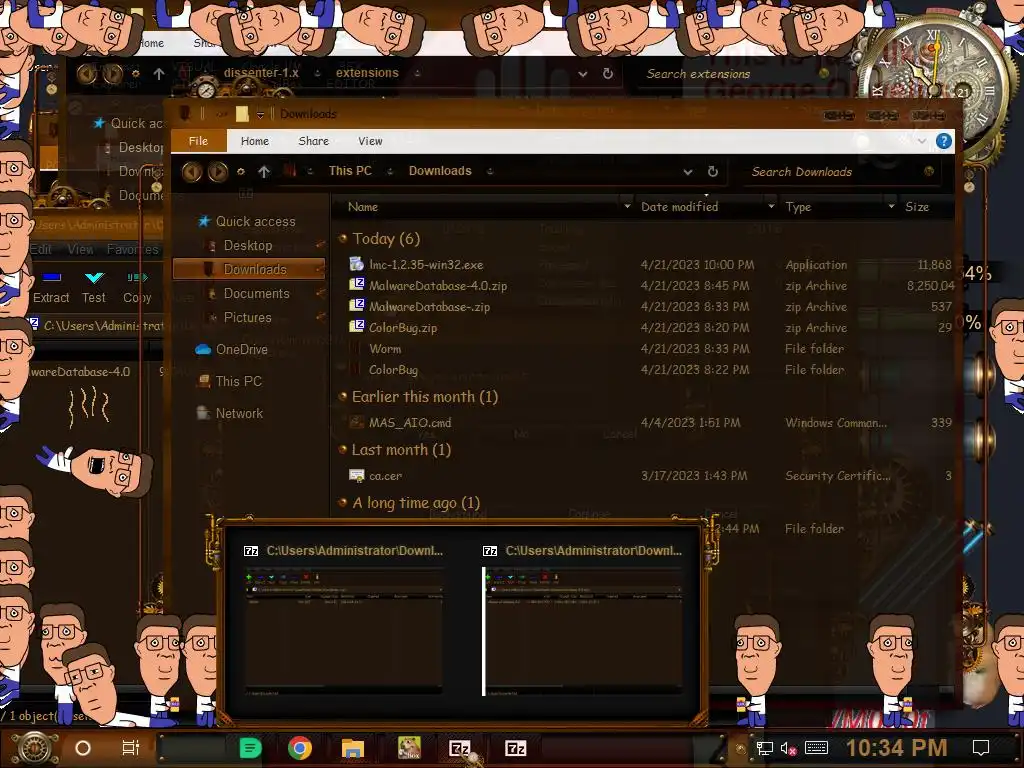Viewport: 1024px width, 768px height.
Task: Open Downloads in the navigation pane
Action: point(249,269)
